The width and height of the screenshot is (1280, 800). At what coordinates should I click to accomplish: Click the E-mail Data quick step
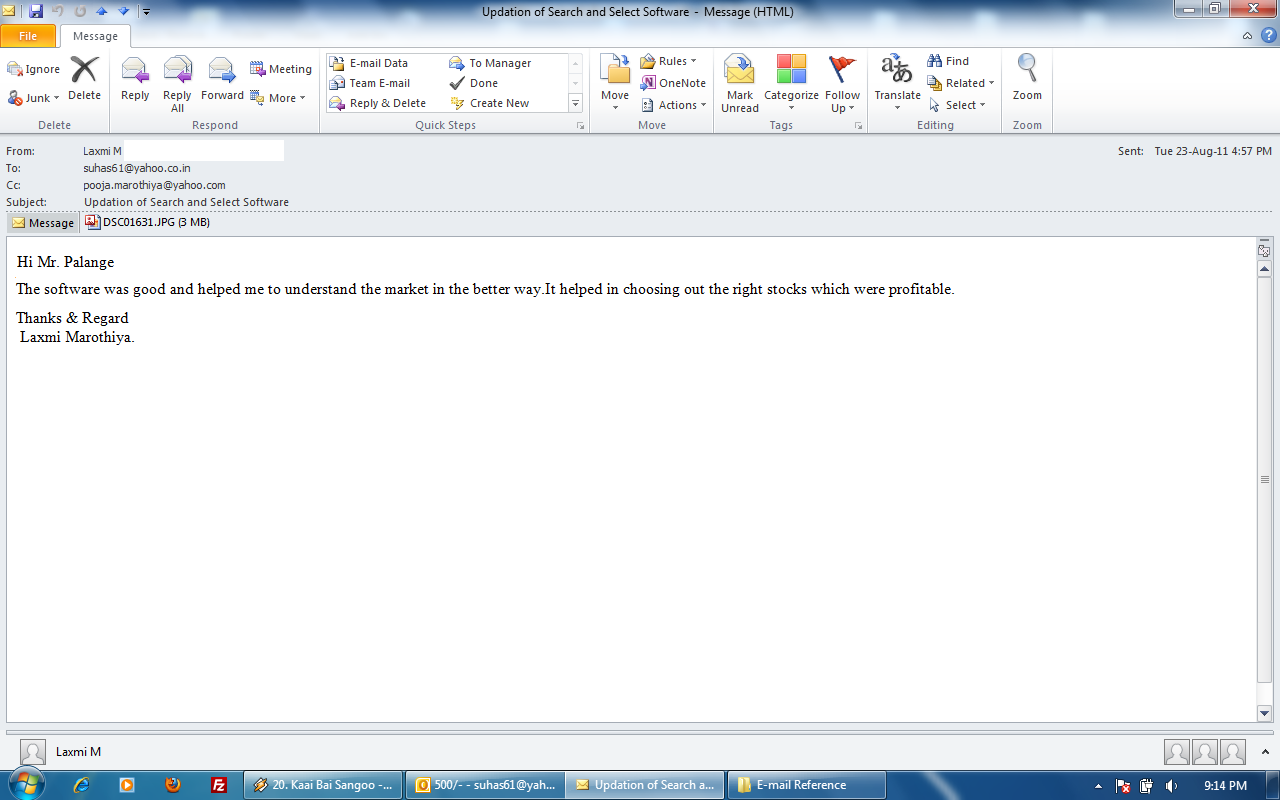coord(369,63)
